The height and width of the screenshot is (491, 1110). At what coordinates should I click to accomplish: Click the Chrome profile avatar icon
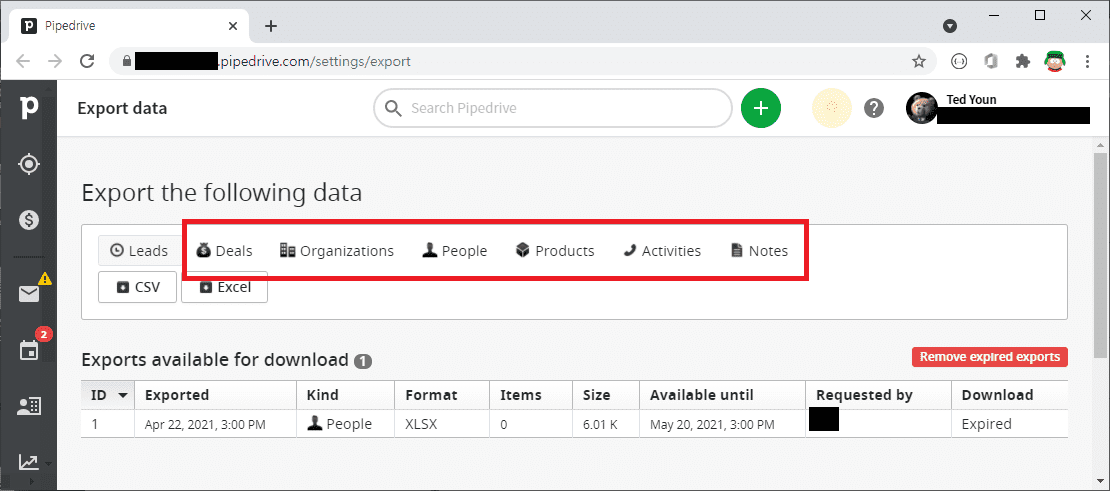1055,62
